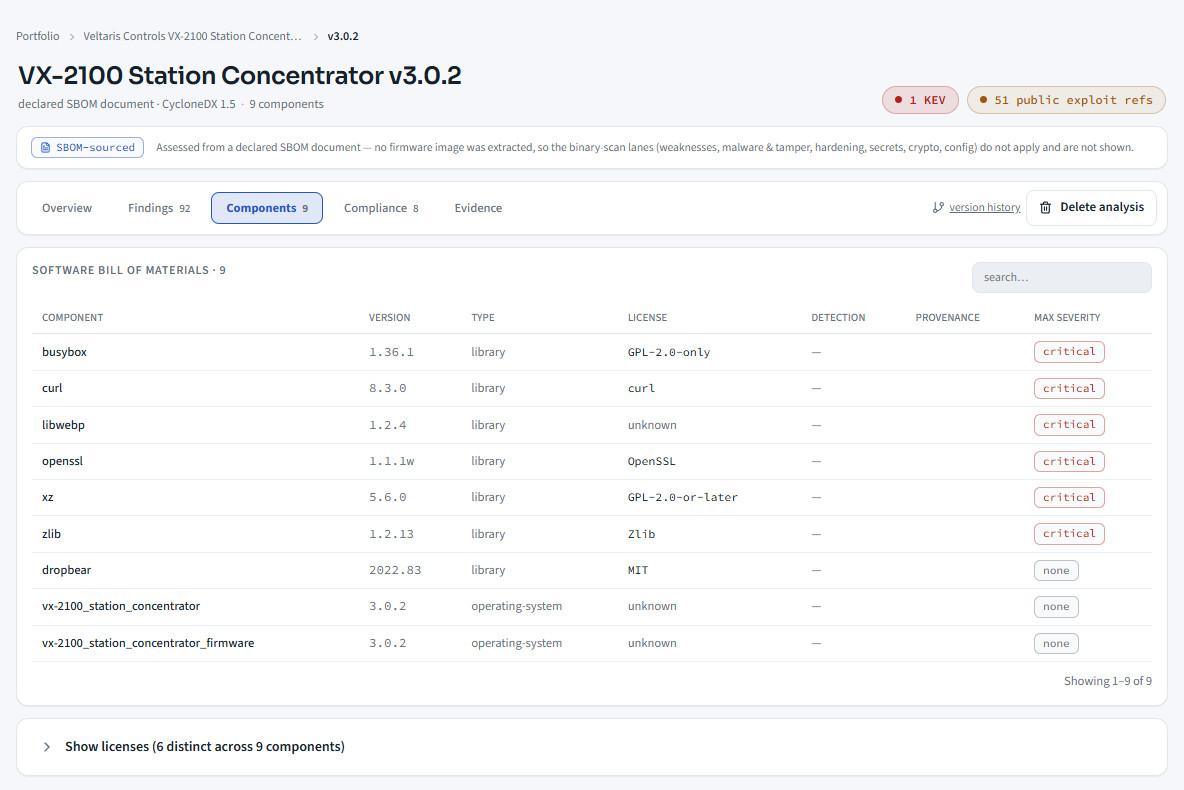Viewport: 1184px width, 790px height.
Task: Click the none badge for dropbear
Action: pos(1056,571)
